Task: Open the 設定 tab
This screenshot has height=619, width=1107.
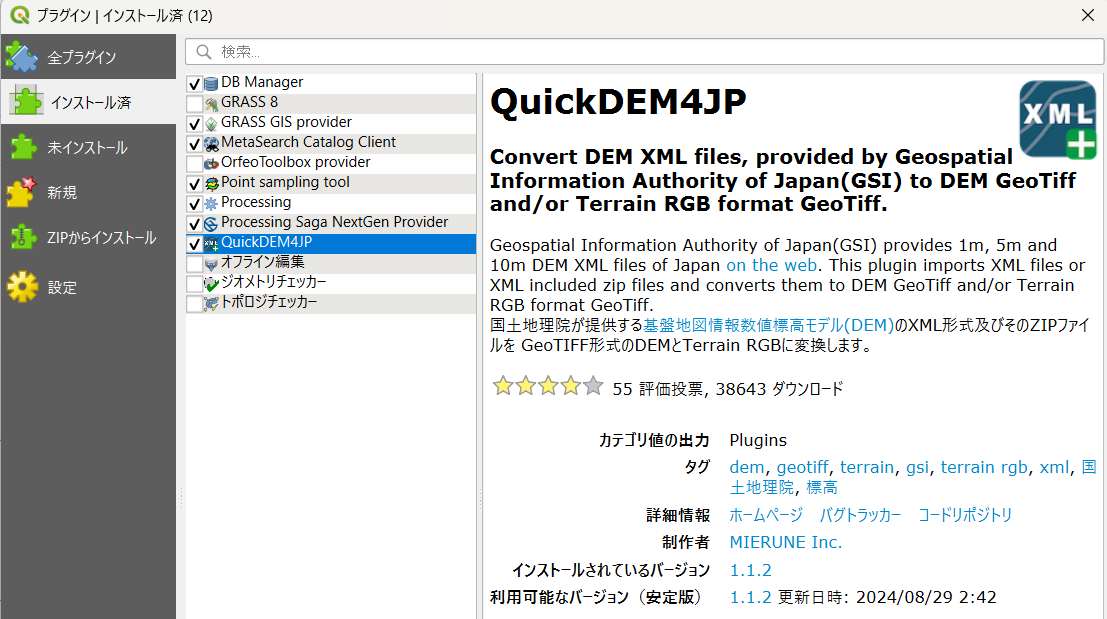Action: (88, 287)
